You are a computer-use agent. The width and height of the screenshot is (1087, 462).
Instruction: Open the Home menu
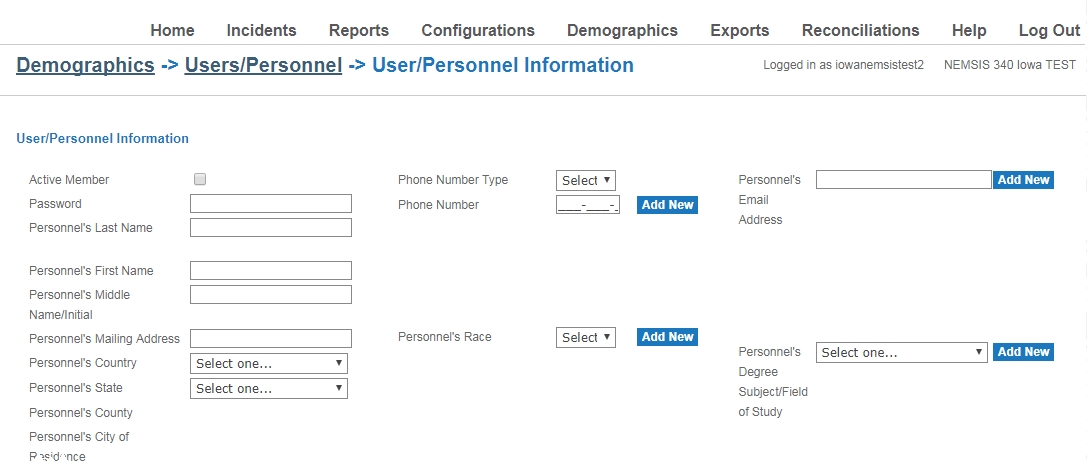click(x=172, y=30)
